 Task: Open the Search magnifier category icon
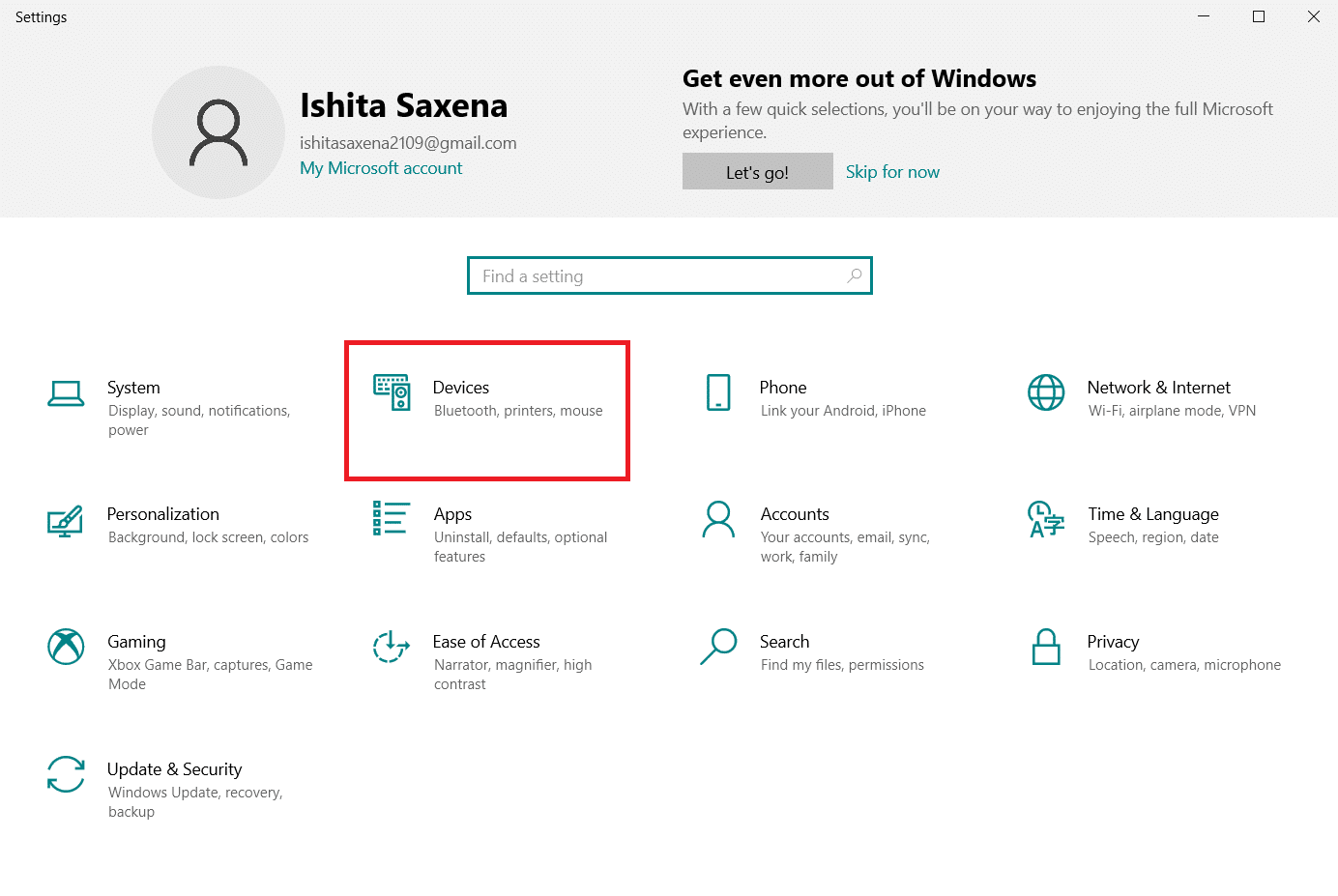718,647
